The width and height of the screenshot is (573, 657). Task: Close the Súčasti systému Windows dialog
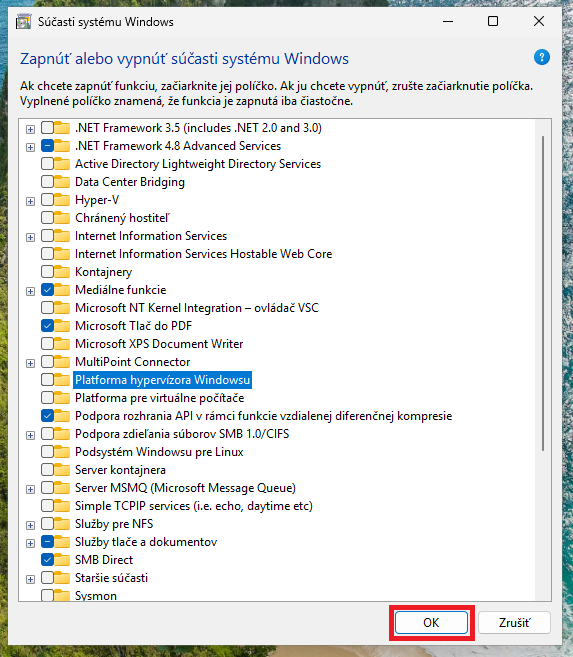coord(539,21)
